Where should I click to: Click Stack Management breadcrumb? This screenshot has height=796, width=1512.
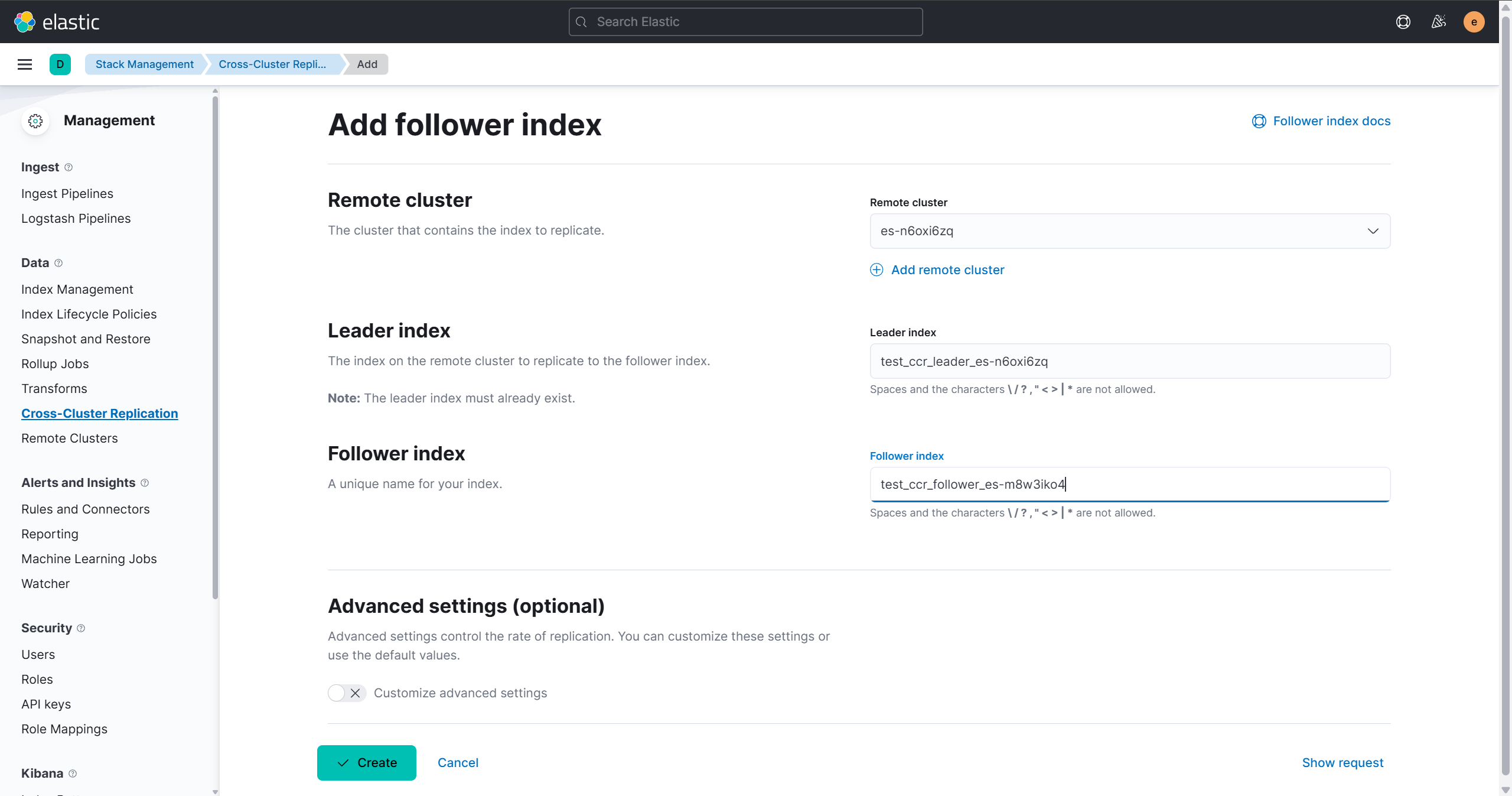(x=145, y=64)
